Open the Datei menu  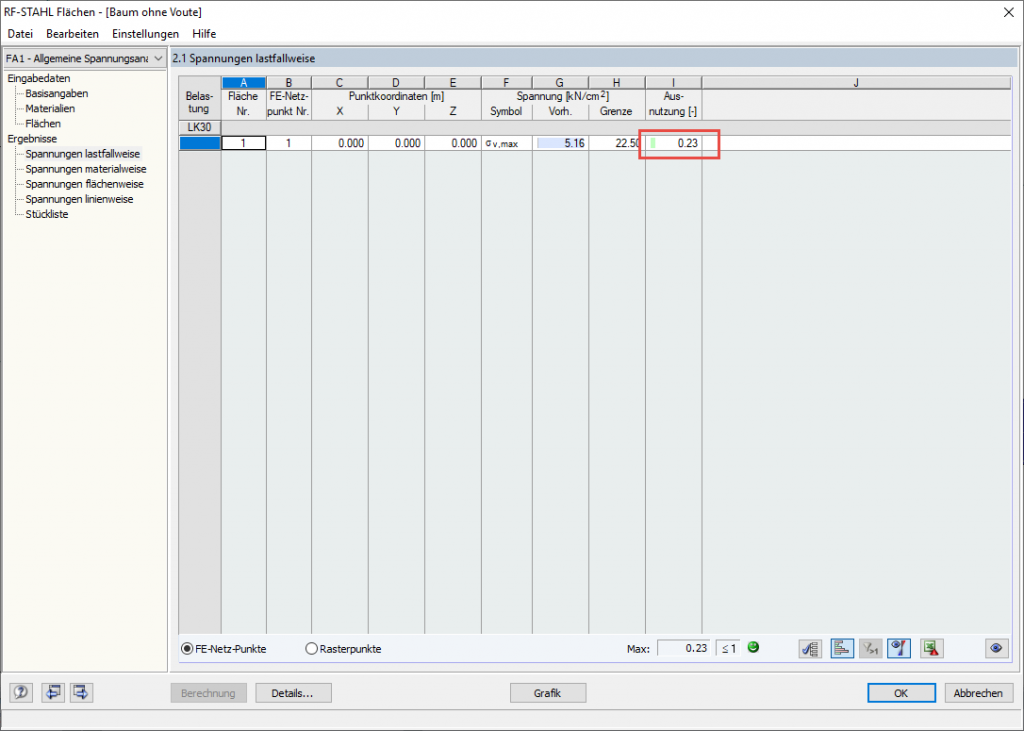20,33
